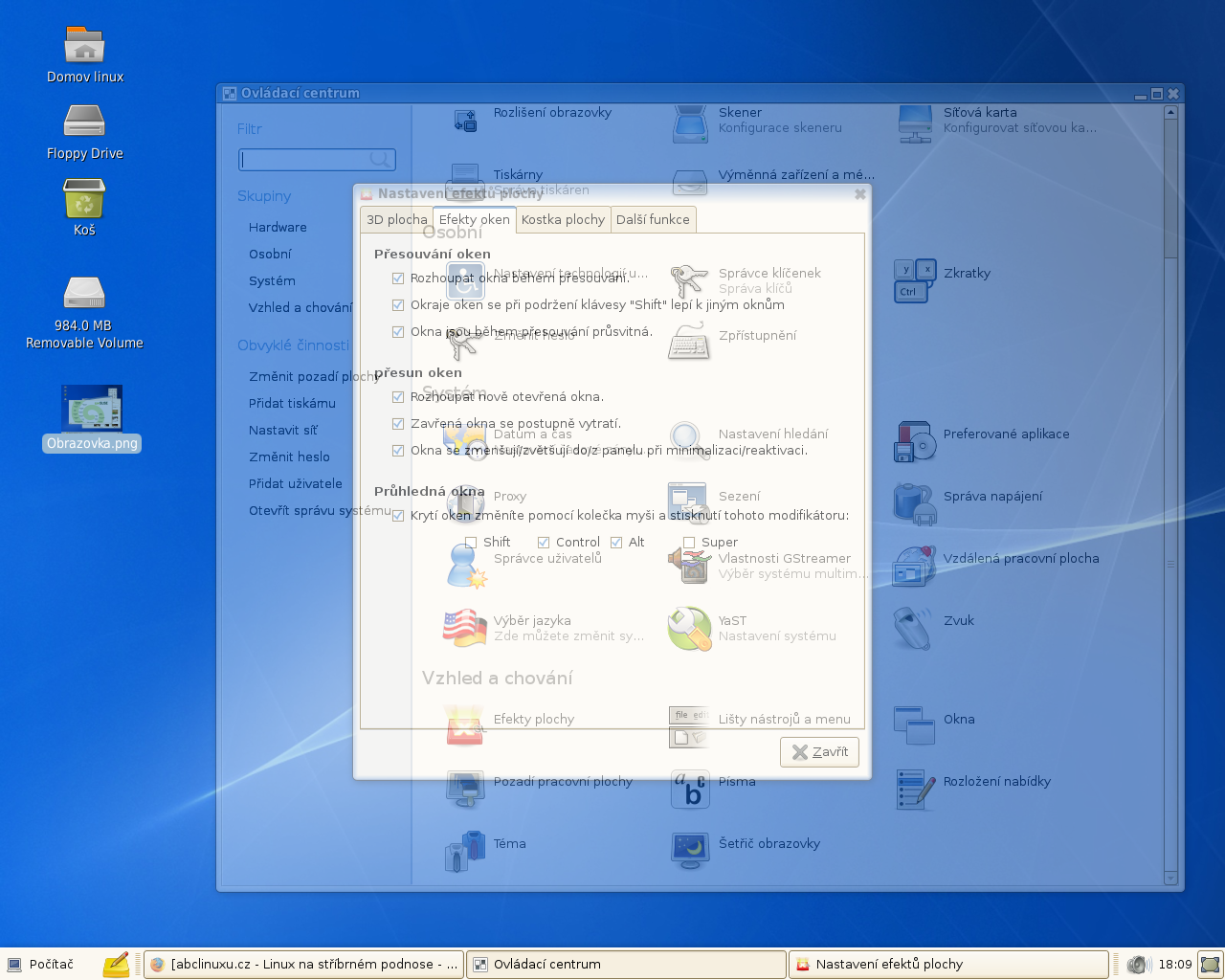Image resolution: width=1225 pixels, height=980 pixels.
Task: Toggle Rozhoupat nově otevřená okna checkbox
Action: click(x=398, y=397)
